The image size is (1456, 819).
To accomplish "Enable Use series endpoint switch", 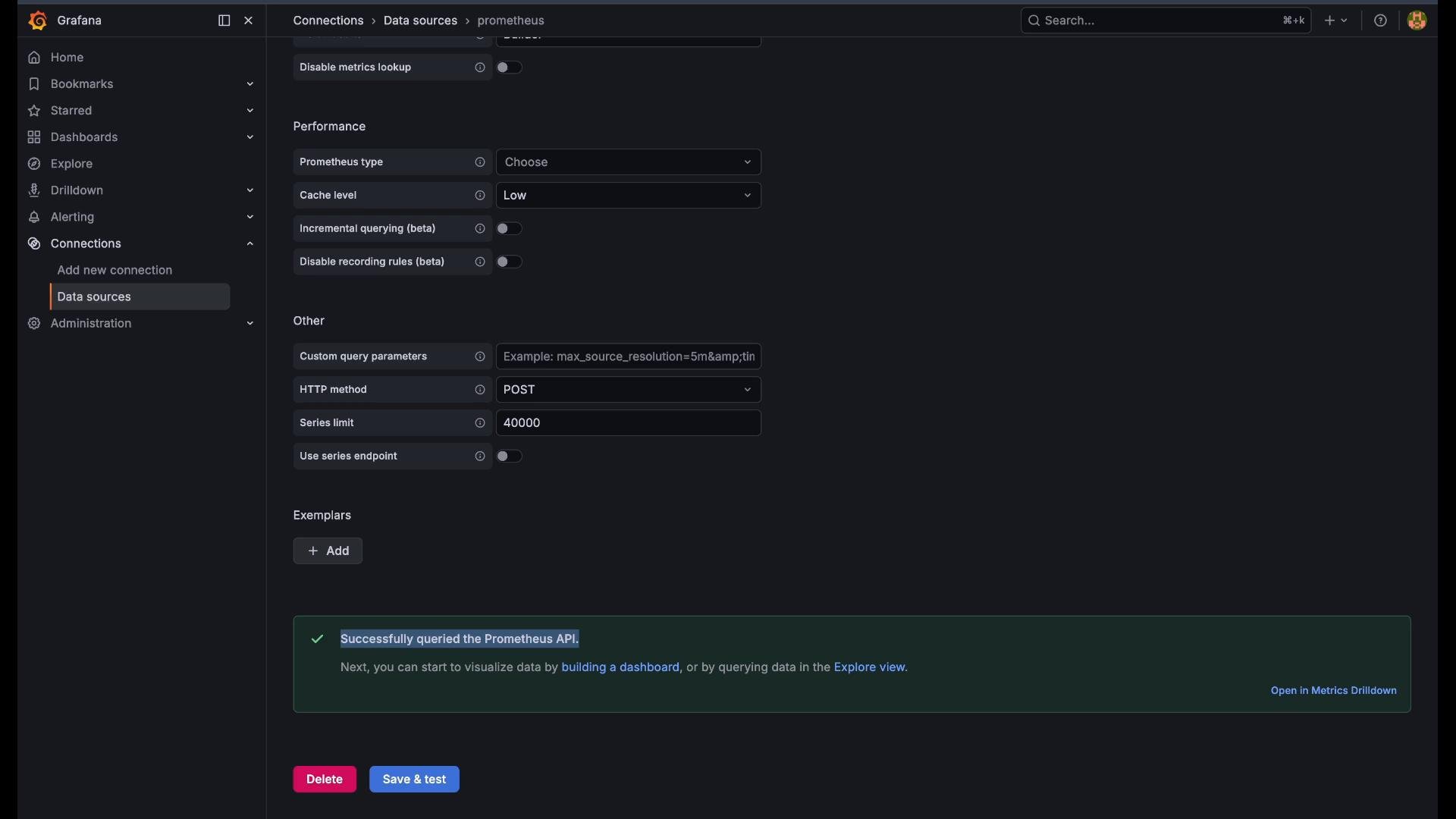I will coord(510,457).
